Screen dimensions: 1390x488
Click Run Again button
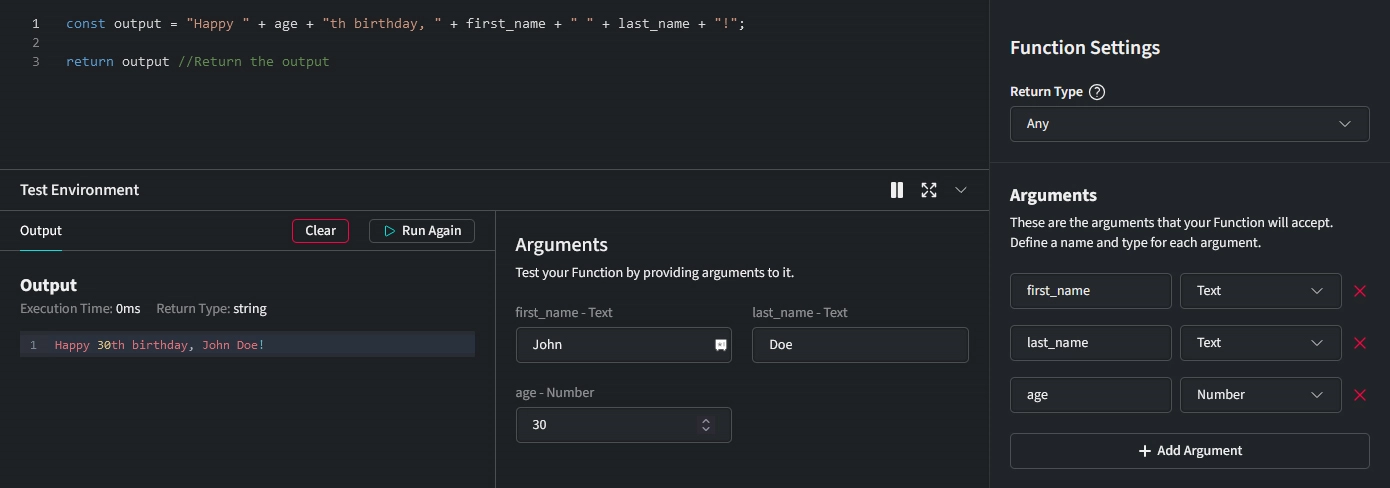pos(422,231)
